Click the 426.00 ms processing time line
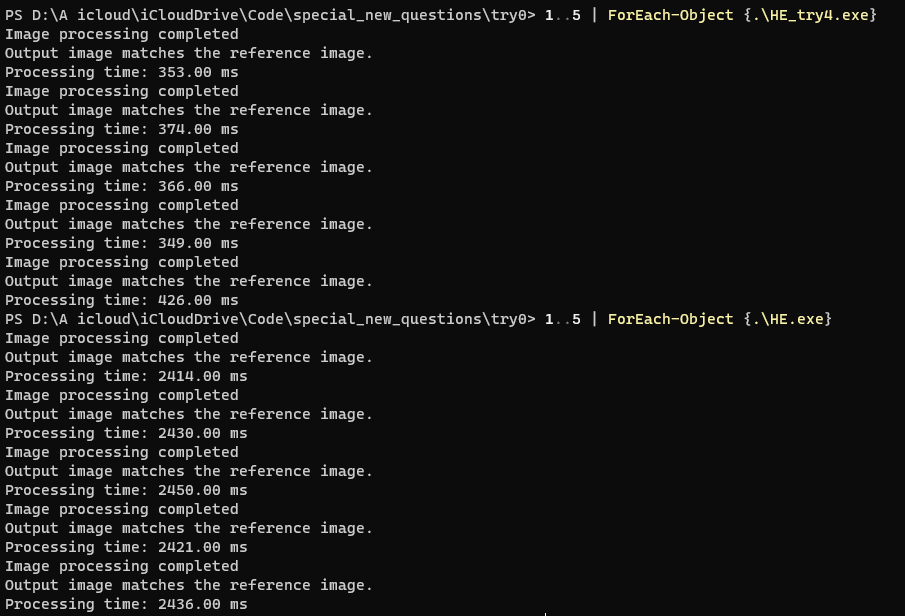 click(122, 300)
